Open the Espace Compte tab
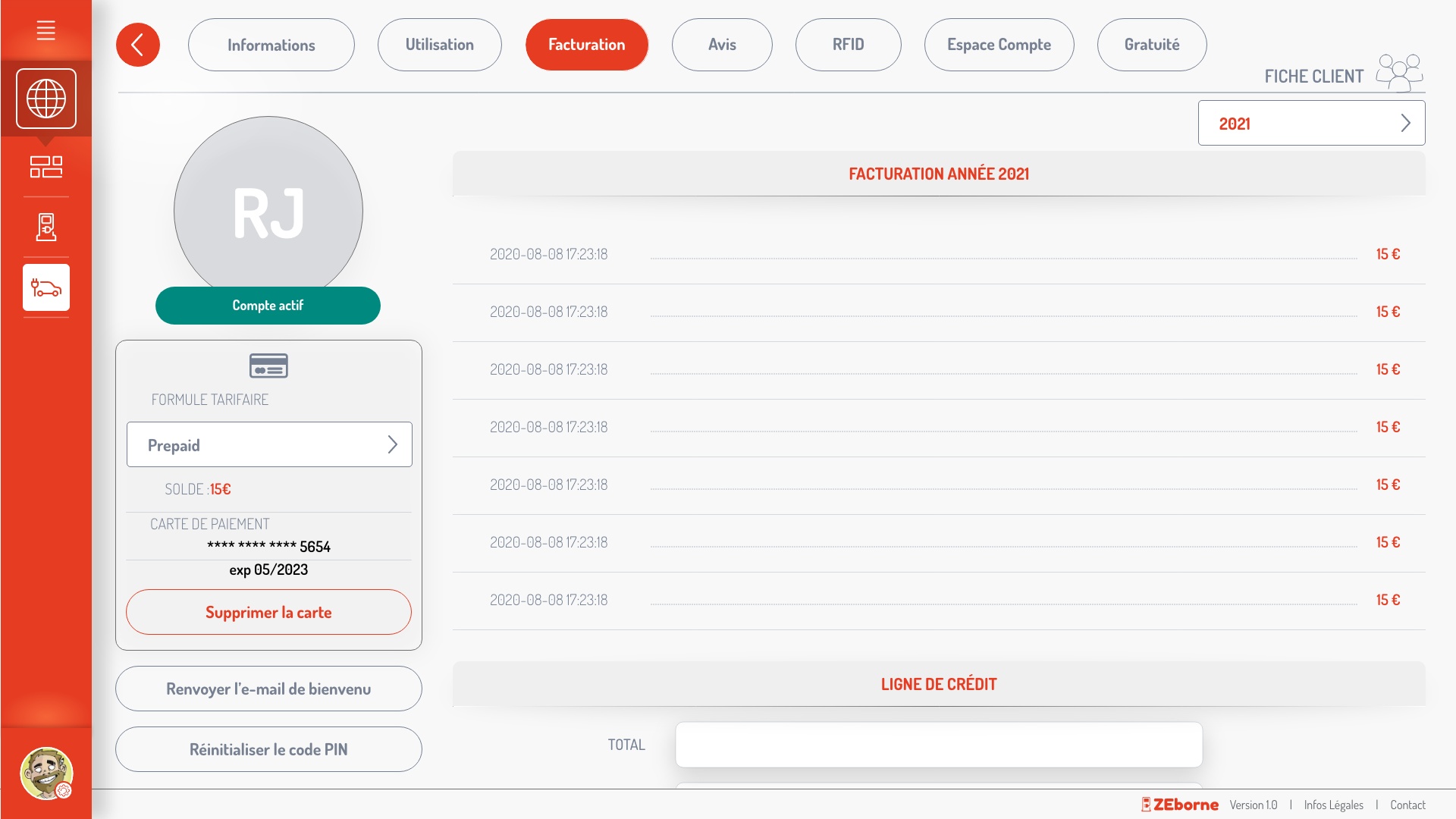The height and width of the screenshot is (819, 1456). pyautogui.click(x=998, y=45)
